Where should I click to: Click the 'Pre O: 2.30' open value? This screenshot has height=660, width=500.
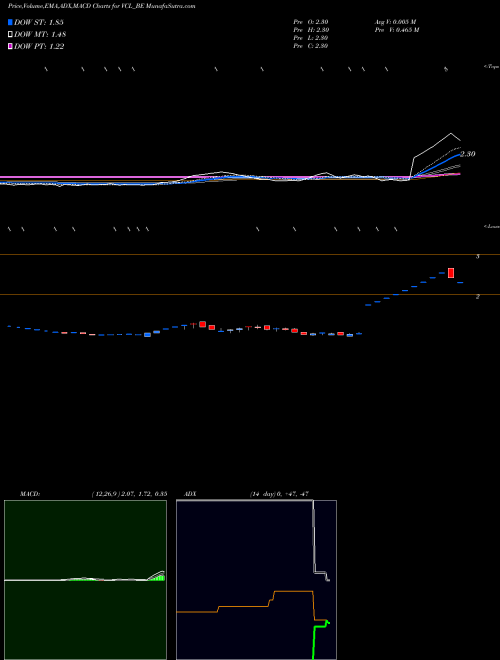coord(311,22)
